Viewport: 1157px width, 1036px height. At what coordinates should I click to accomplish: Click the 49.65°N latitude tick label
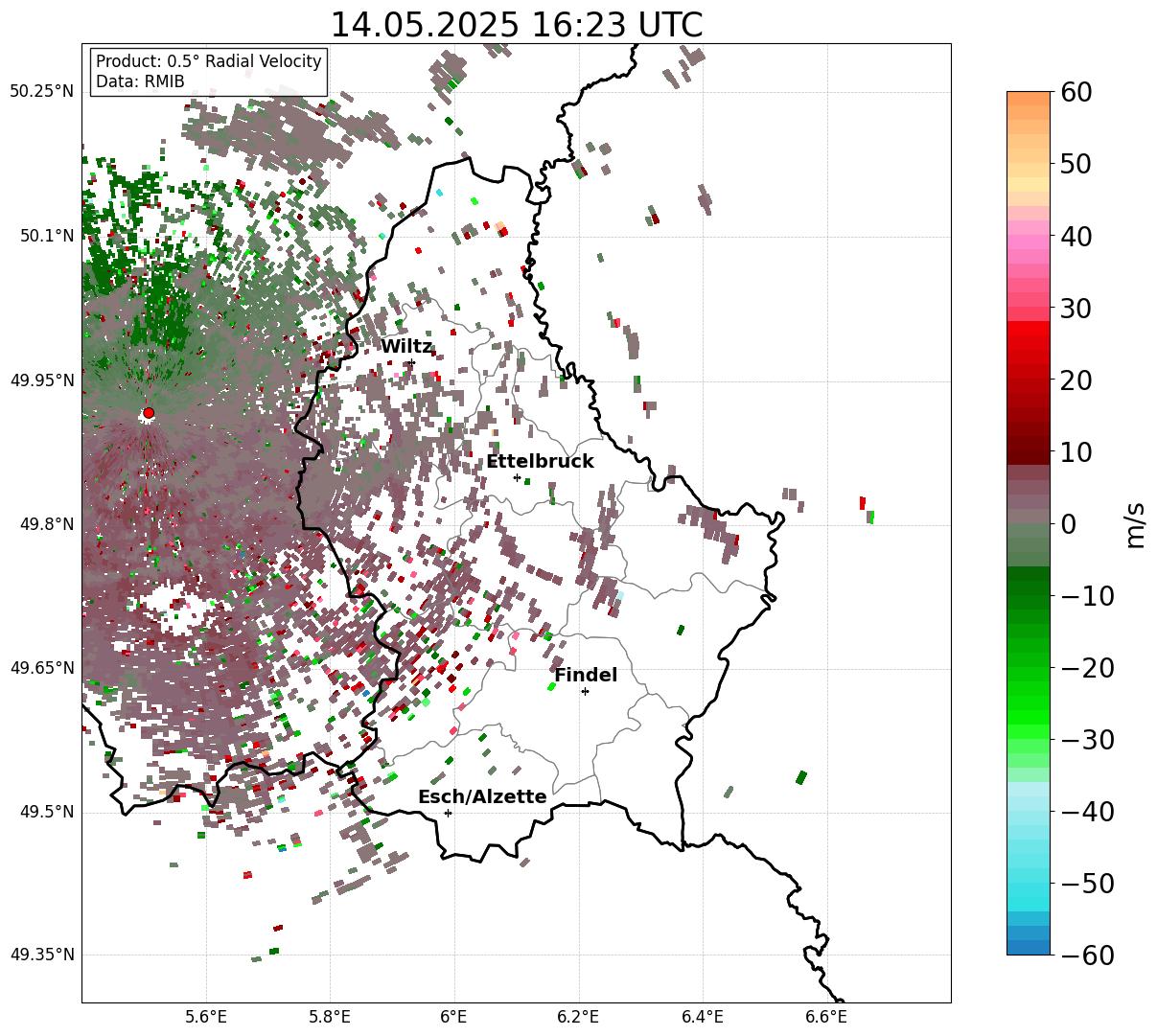(41, 668)
